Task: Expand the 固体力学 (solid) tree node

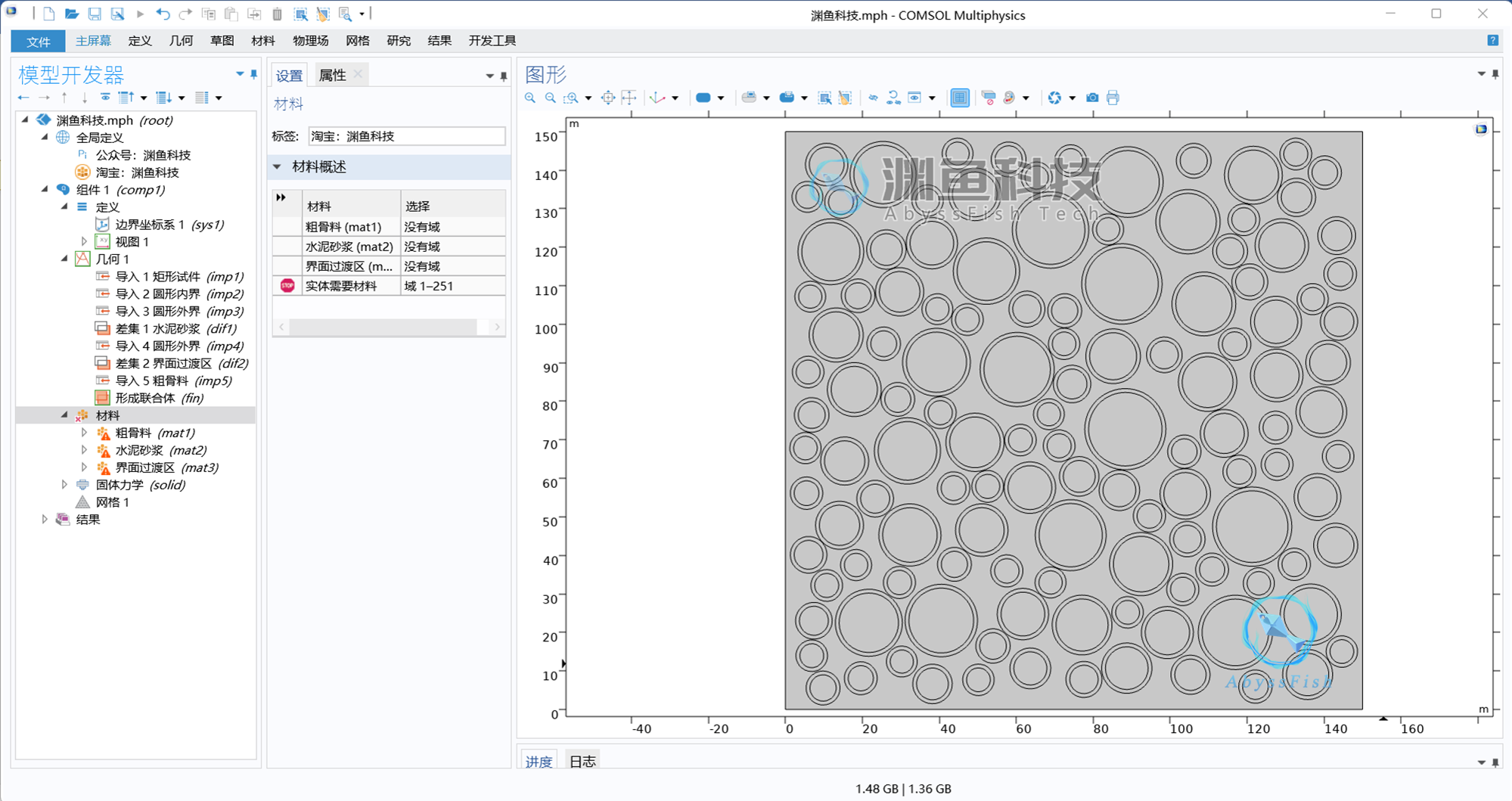Action: click(x=64, y=485)
